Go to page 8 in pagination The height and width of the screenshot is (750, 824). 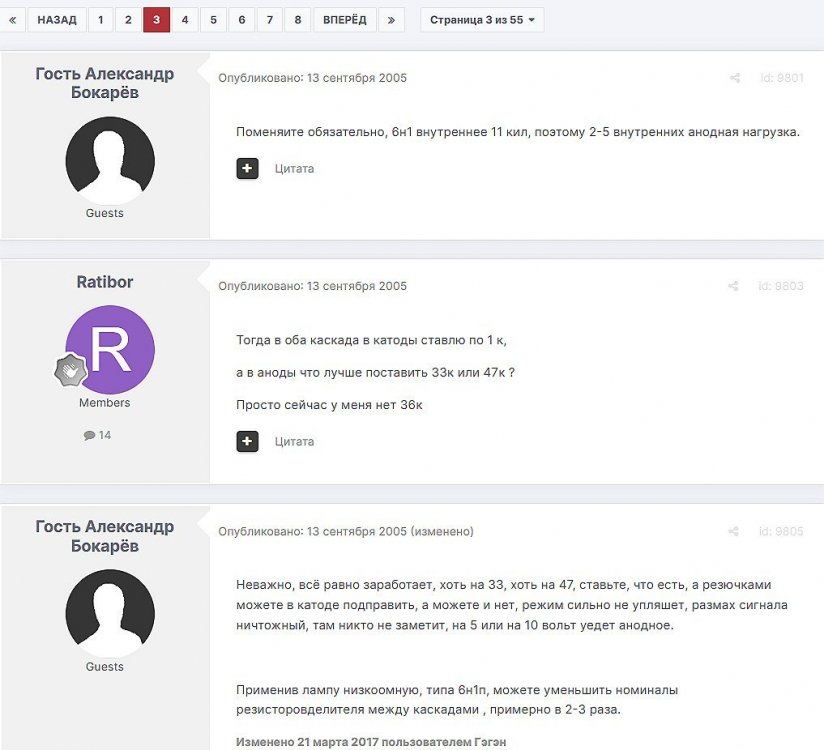[x=297, y=20]
